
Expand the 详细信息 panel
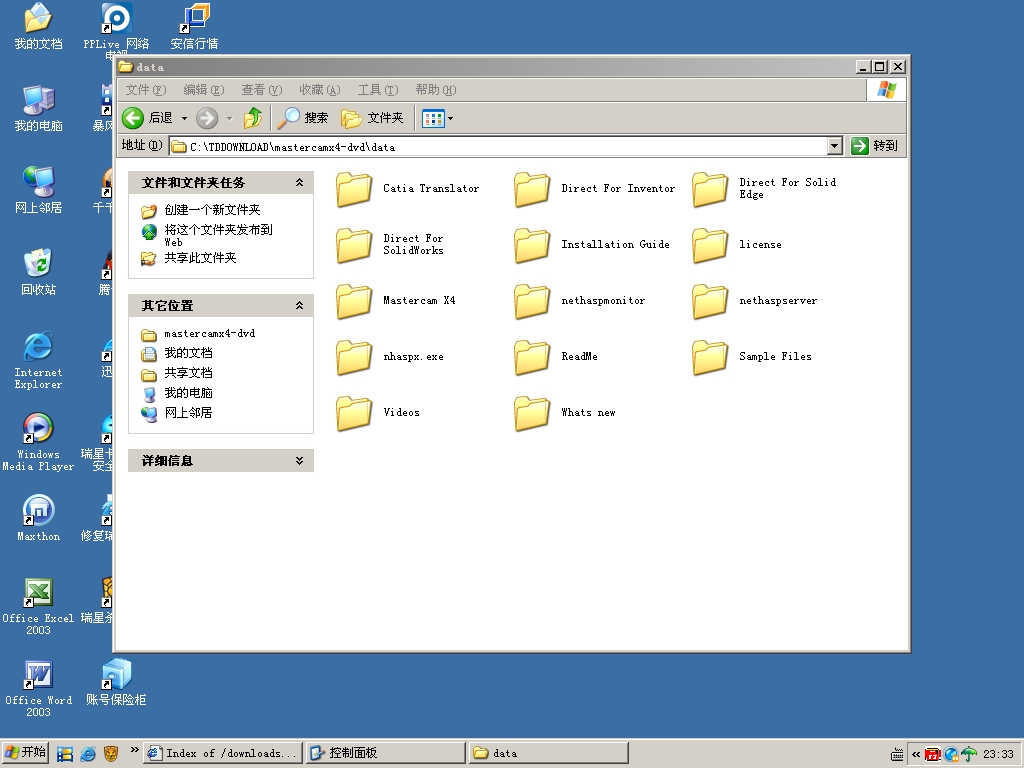pos(299,460)
